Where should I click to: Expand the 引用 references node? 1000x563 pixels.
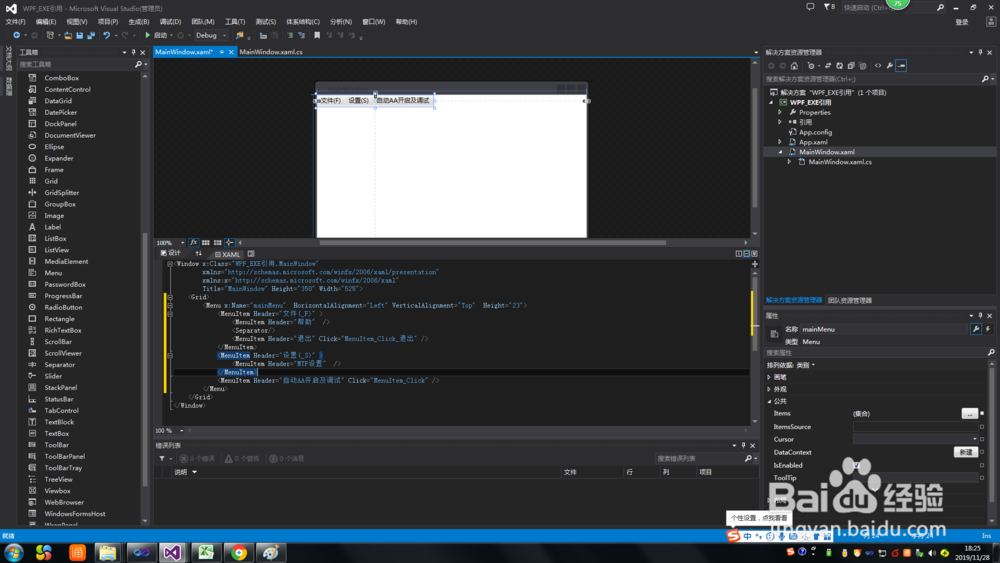780,122
